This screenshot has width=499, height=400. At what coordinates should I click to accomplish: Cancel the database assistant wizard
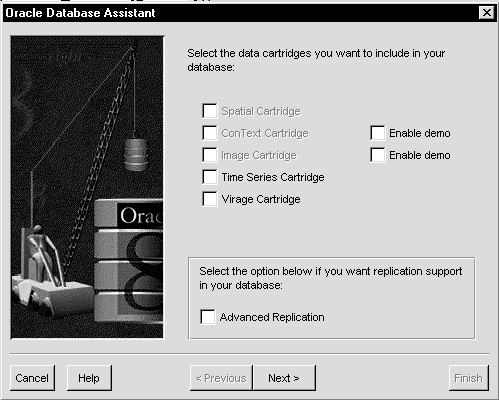(x=32, y=378)
